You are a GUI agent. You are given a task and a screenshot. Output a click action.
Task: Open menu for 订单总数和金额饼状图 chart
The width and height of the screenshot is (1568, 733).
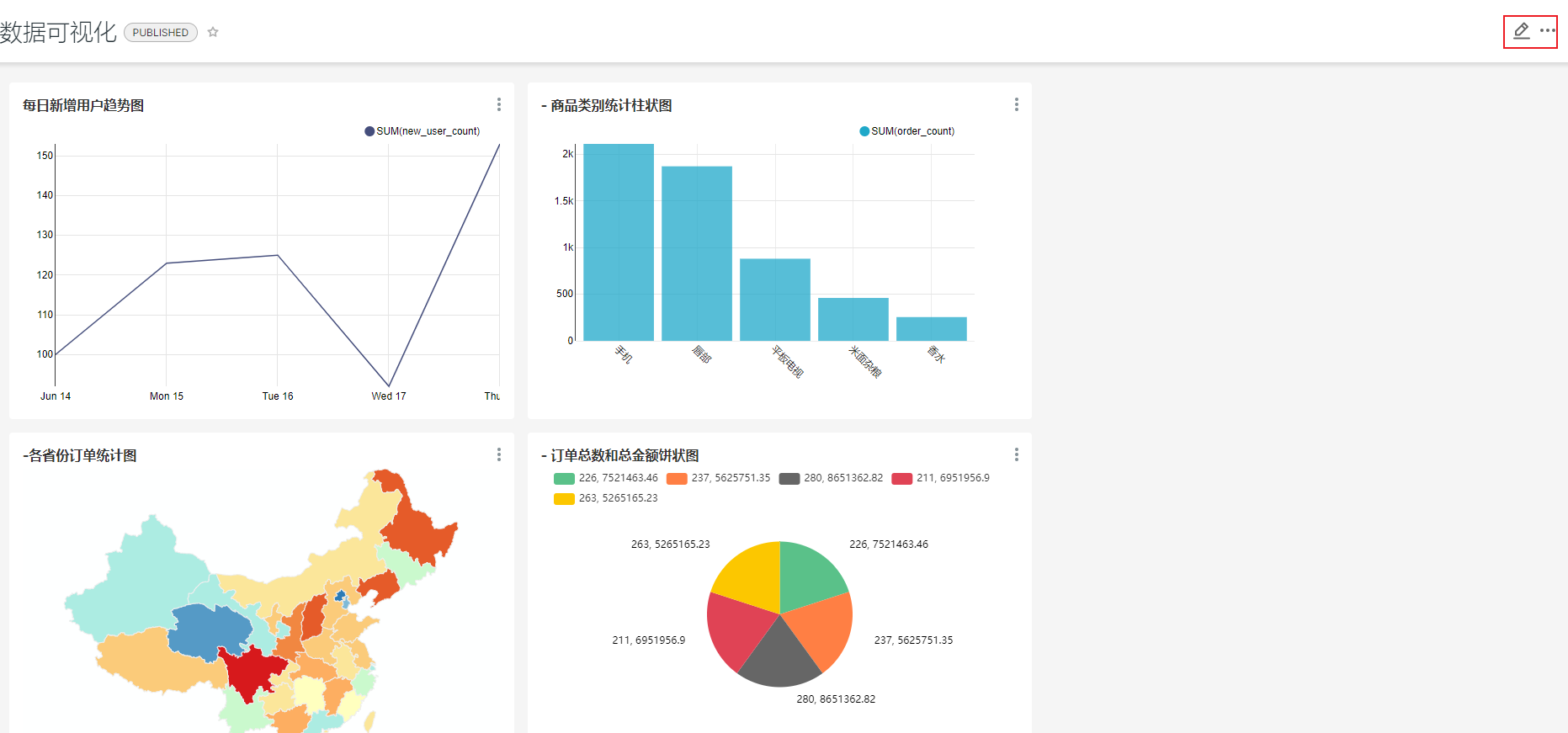1017,454
